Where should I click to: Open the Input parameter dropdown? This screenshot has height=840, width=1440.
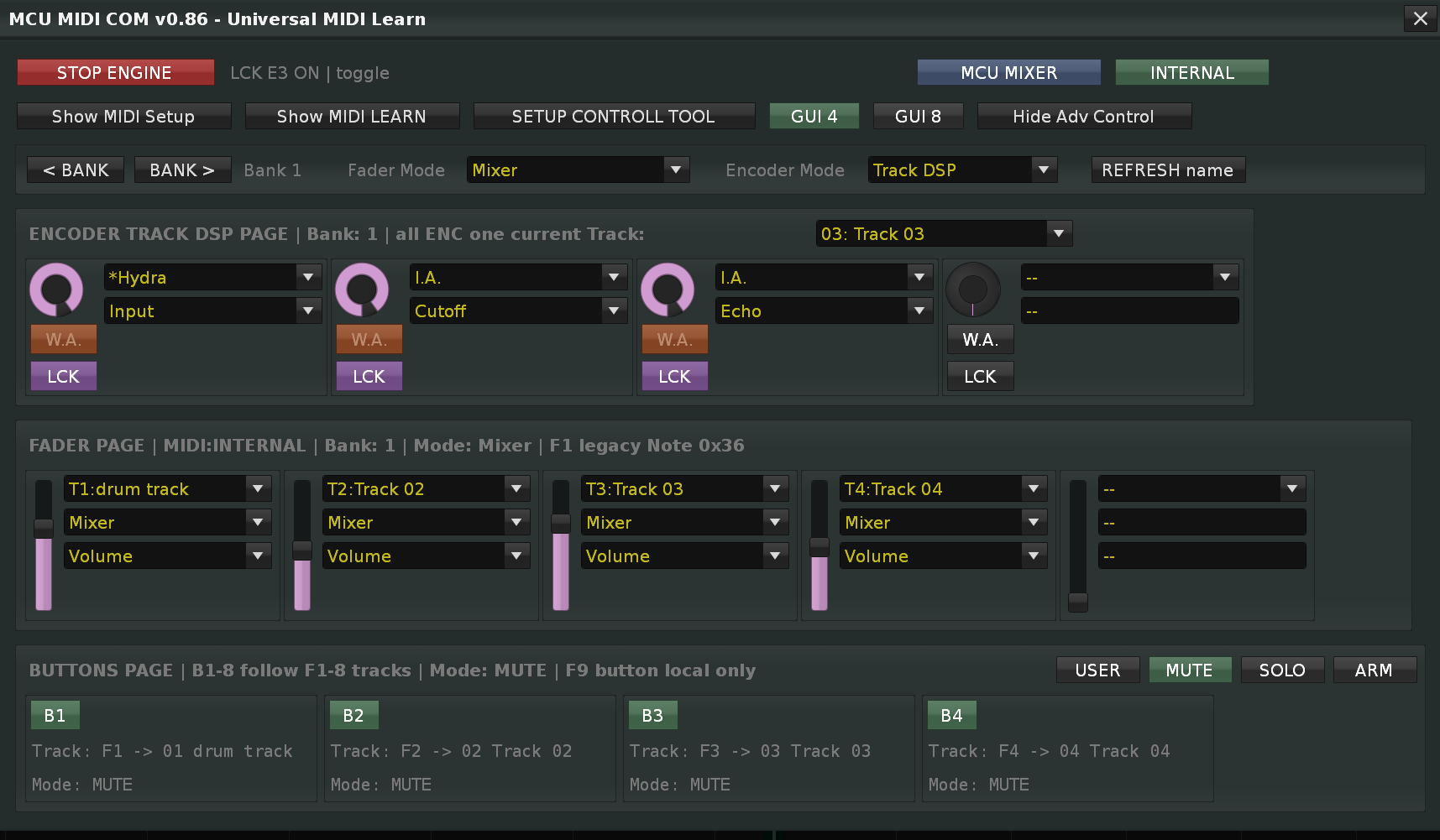click(x=212, y=311)
